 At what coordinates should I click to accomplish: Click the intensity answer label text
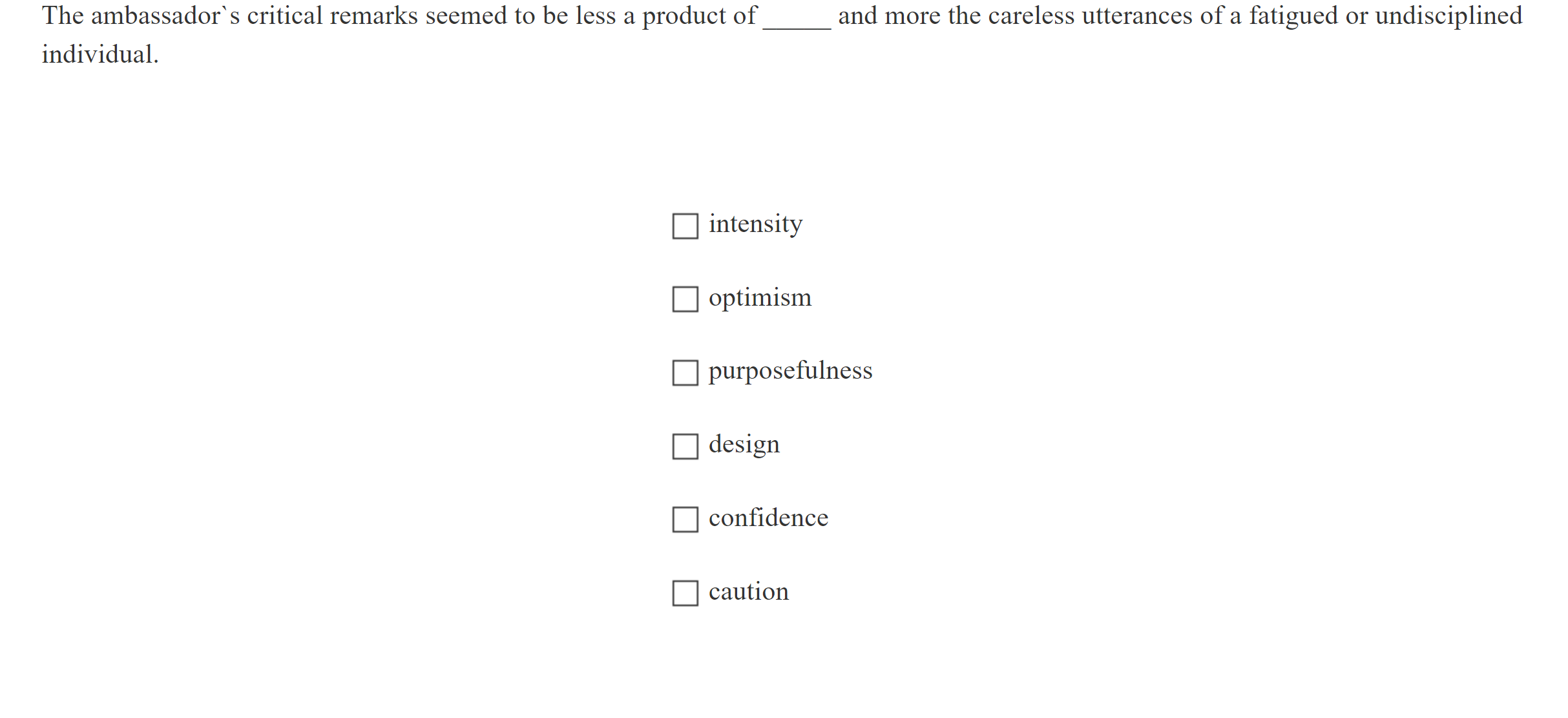pyautogui.click(x=755, y=224)
